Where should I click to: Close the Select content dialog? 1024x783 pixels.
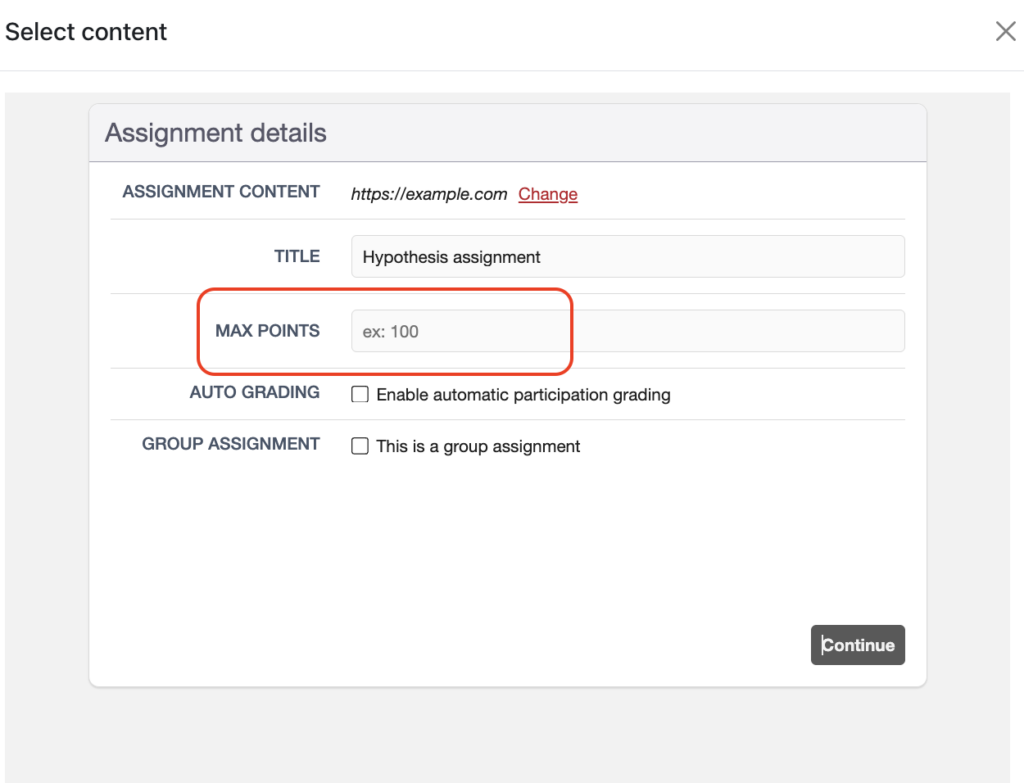pyautogui.click(x=1005, y=31)
